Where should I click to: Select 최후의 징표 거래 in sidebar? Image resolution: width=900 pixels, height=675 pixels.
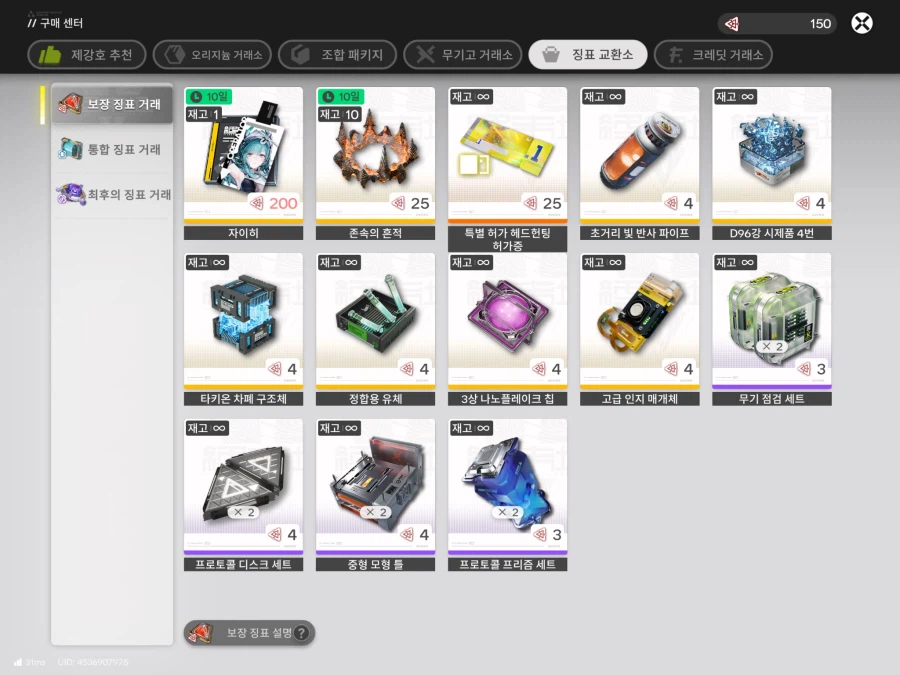point(112,194)
